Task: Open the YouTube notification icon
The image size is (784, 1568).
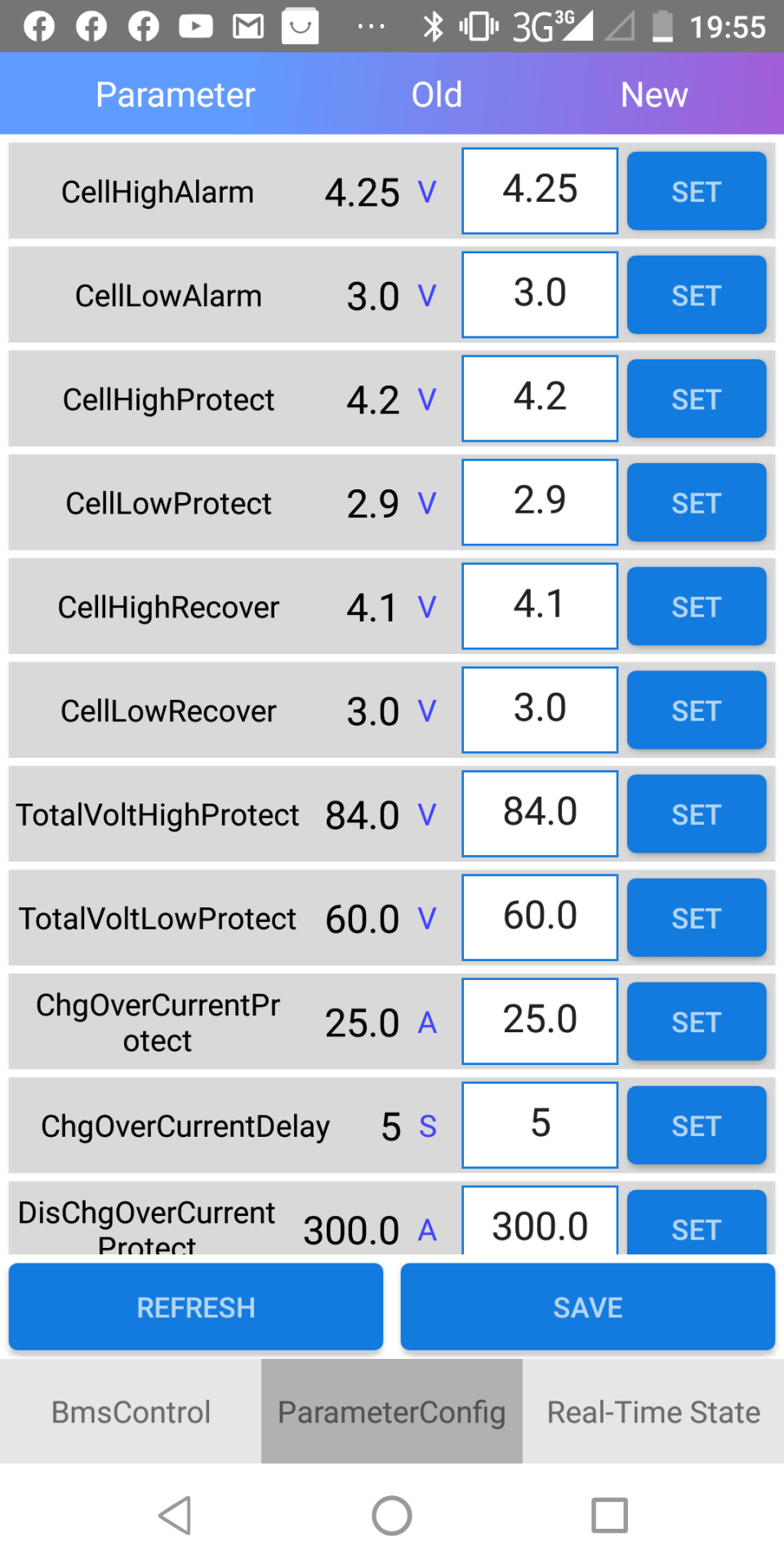Action: [x=196, y=27]
